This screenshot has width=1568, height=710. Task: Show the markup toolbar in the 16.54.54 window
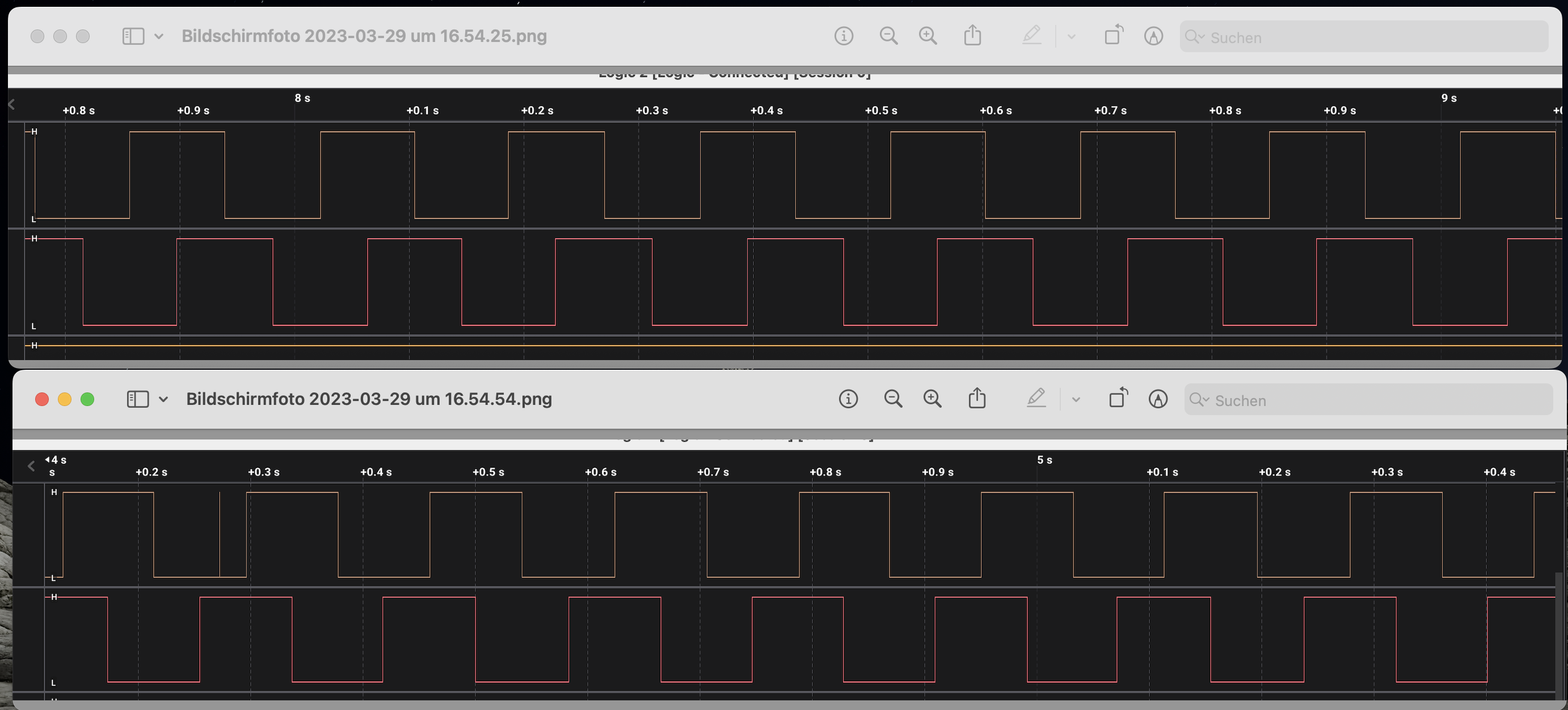[1158, 399]
